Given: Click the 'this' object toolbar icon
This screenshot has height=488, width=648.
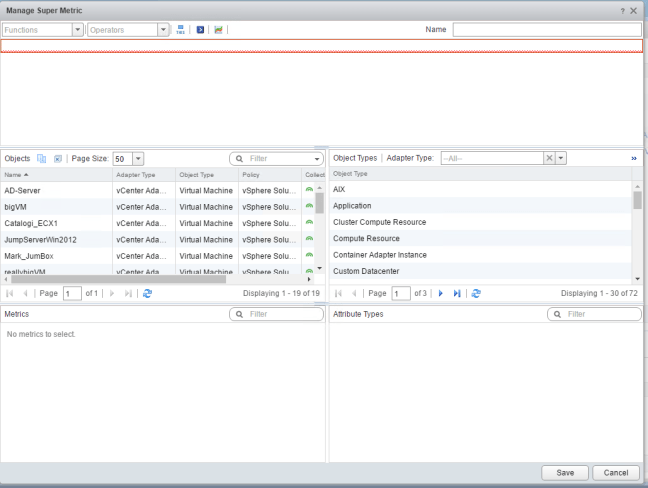Looking at the screenshot, I should click(x=181, y=30).
